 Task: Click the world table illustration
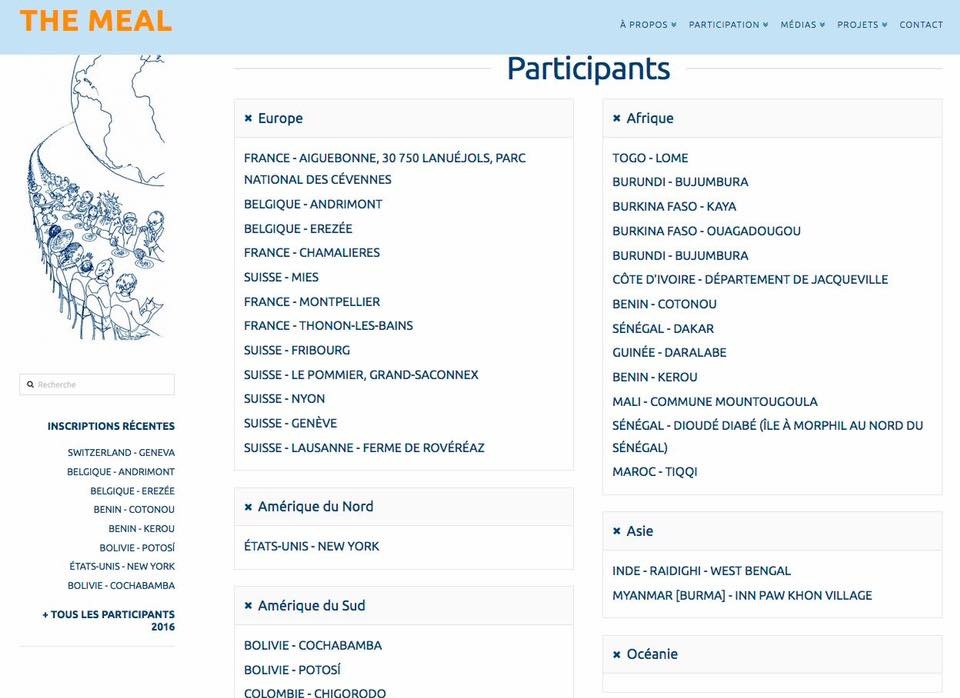coord(97,197)
